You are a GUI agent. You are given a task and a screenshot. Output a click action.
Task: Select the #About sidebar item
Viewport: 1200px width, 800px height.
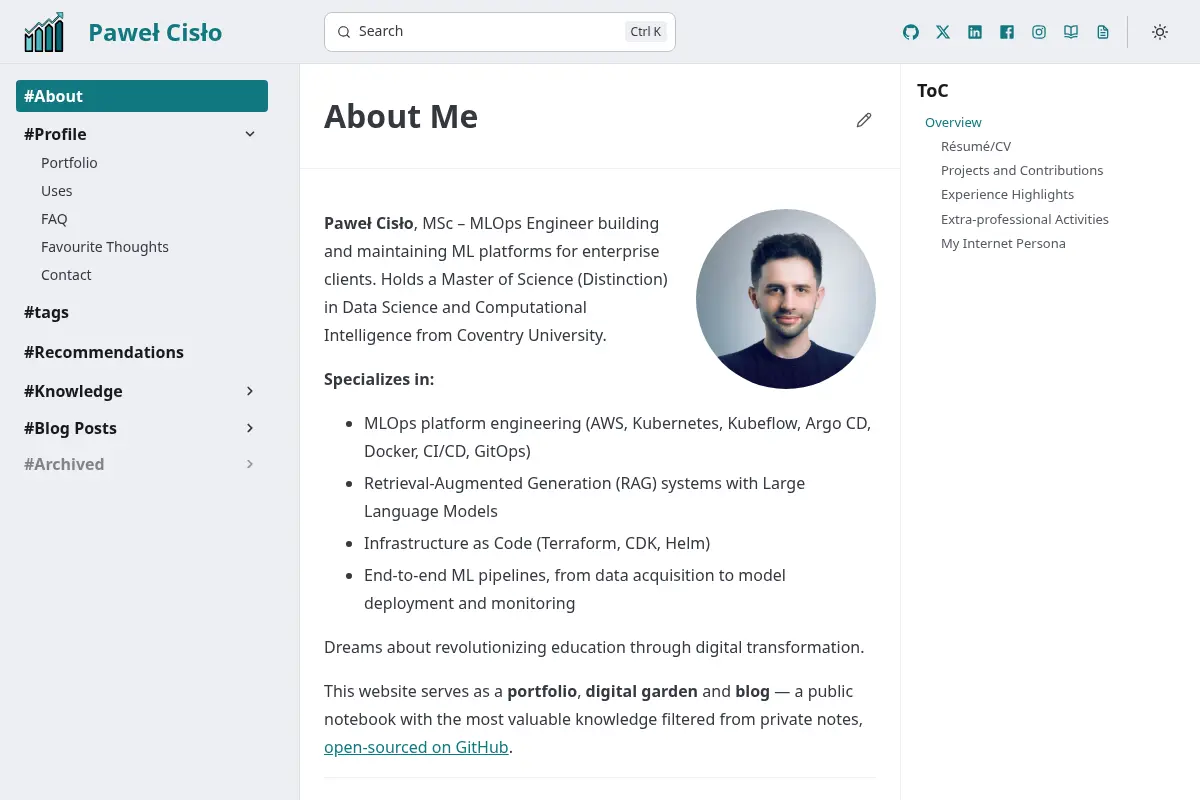142,96
